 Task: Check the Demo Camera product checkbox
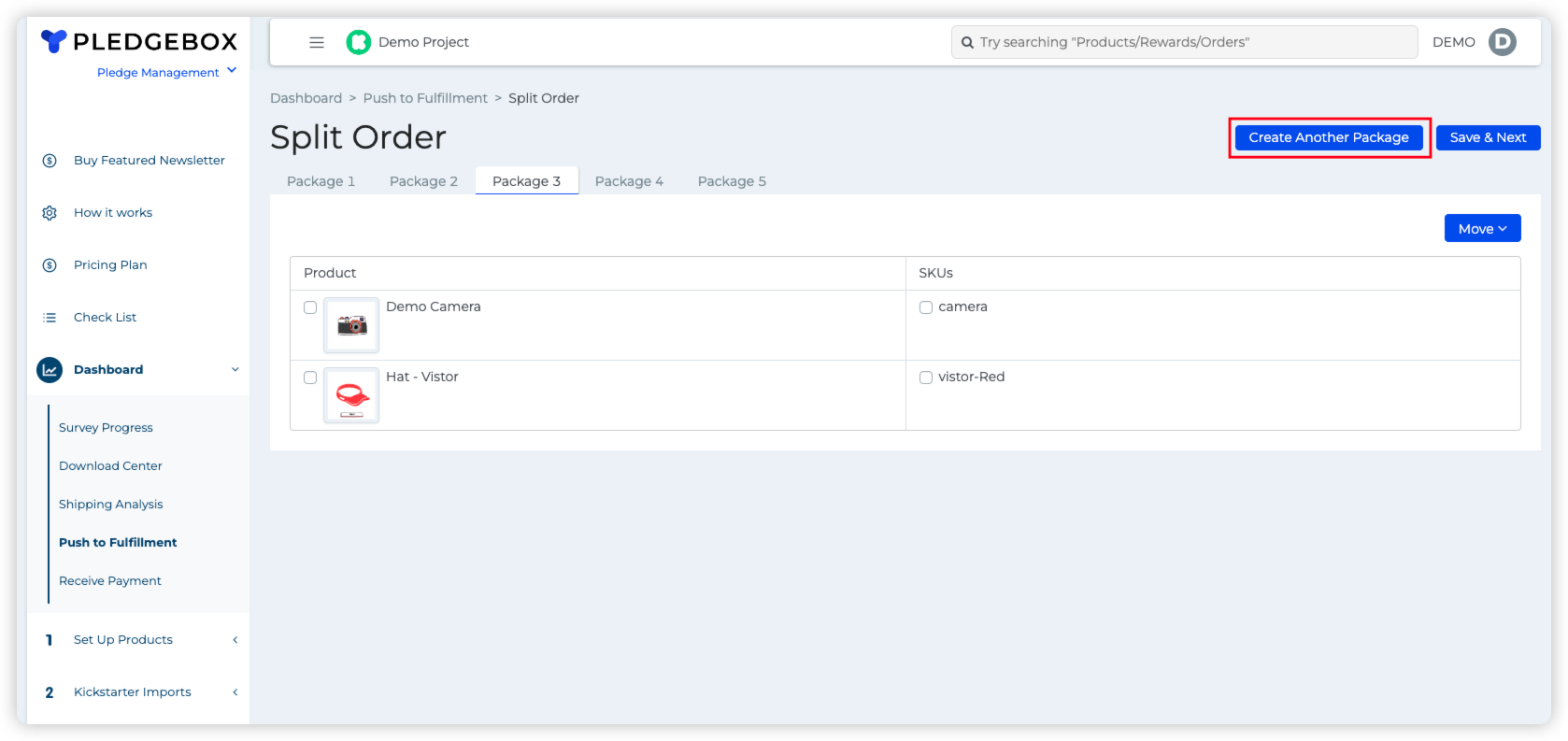pyautogui.click(x=310, y=307)
